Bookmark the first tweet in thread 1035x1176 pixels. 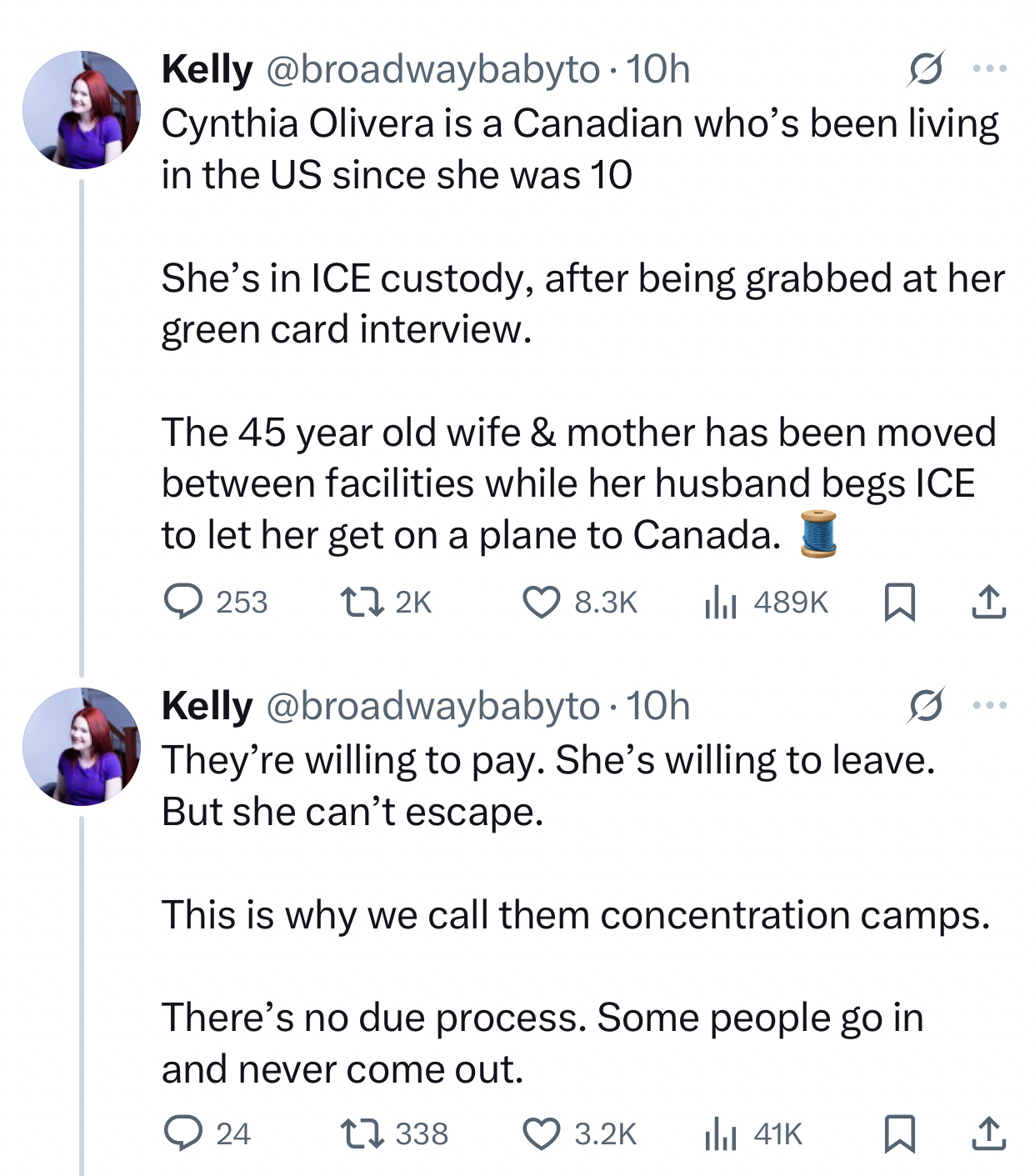tap(899, 602)
